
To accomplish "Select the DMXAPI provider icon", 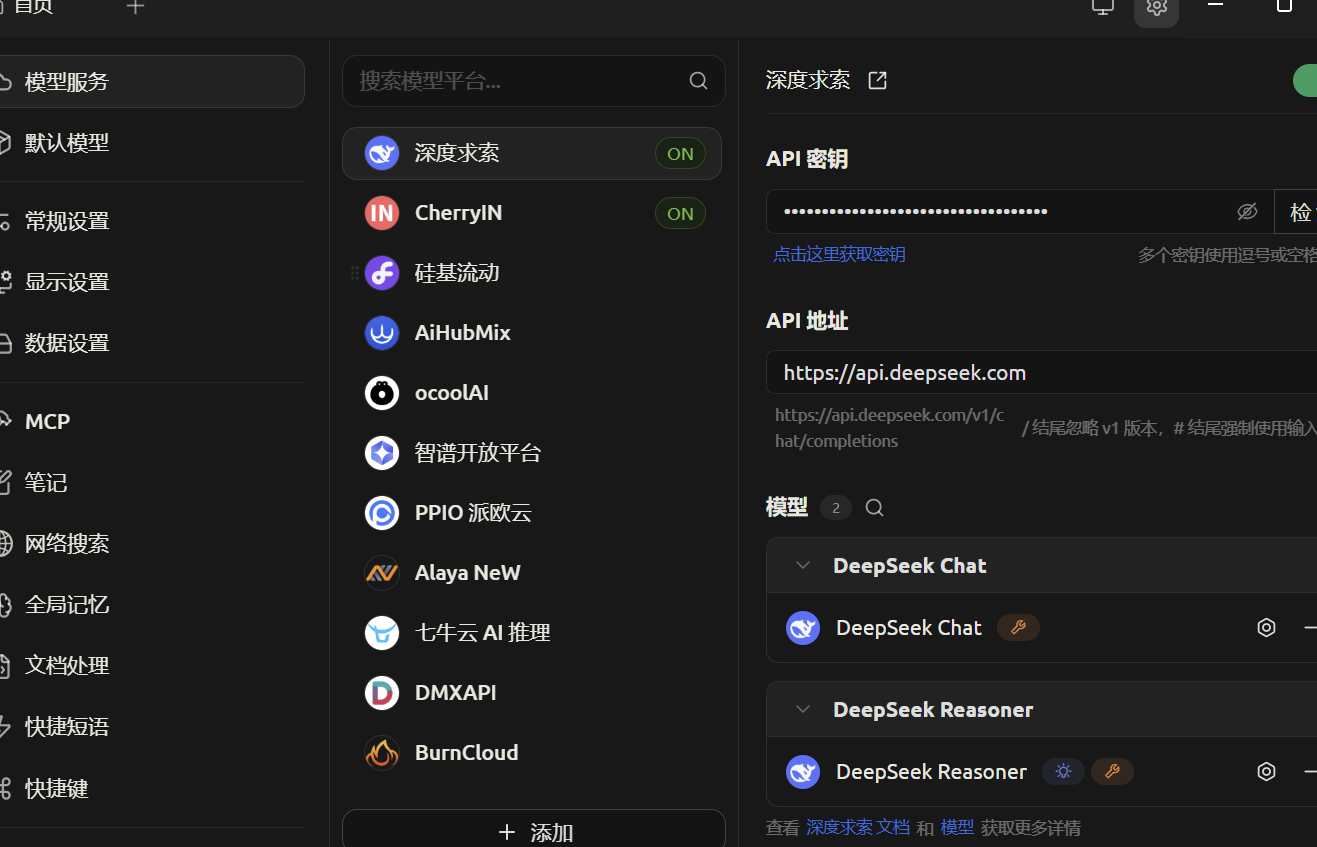I will [x=382, y=693].
